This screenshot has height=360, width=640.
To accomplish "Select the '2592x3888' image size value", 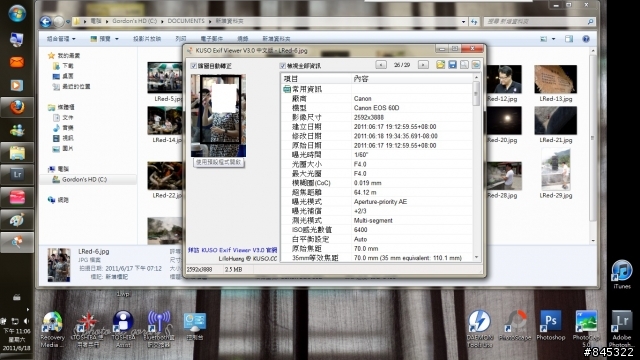I will click(x=368, y=117).
